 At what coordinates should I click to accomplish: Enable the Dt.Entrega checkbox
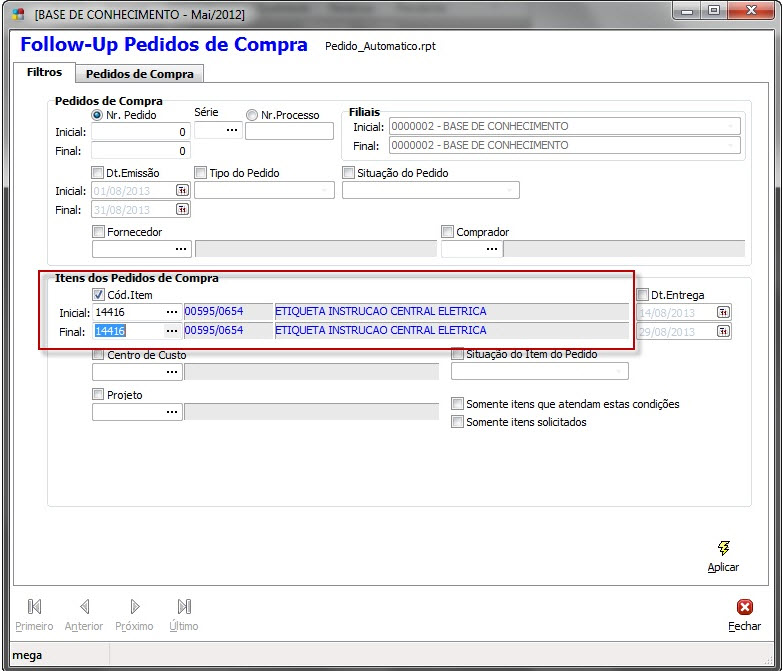(x=642, y=295)
